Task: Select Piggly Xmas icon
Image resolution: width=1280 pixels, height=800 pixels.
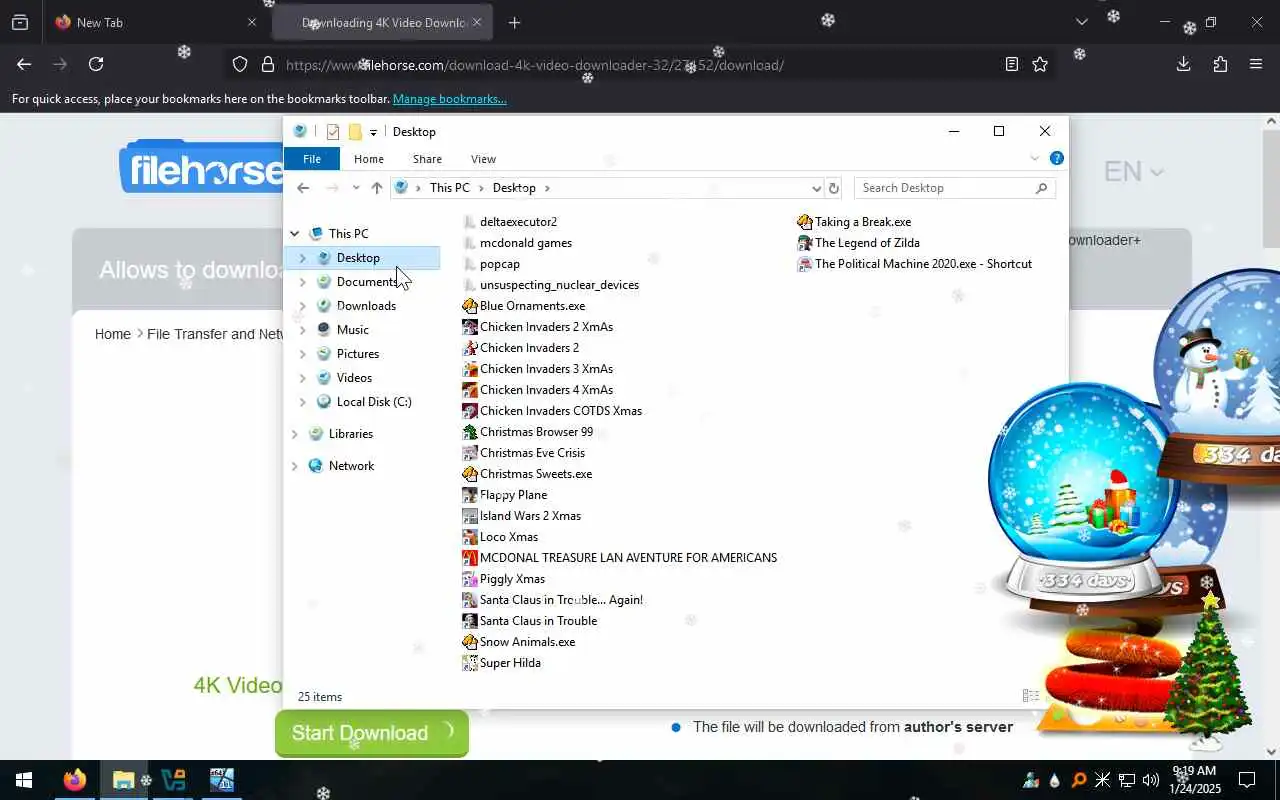Action: (470, 579)
